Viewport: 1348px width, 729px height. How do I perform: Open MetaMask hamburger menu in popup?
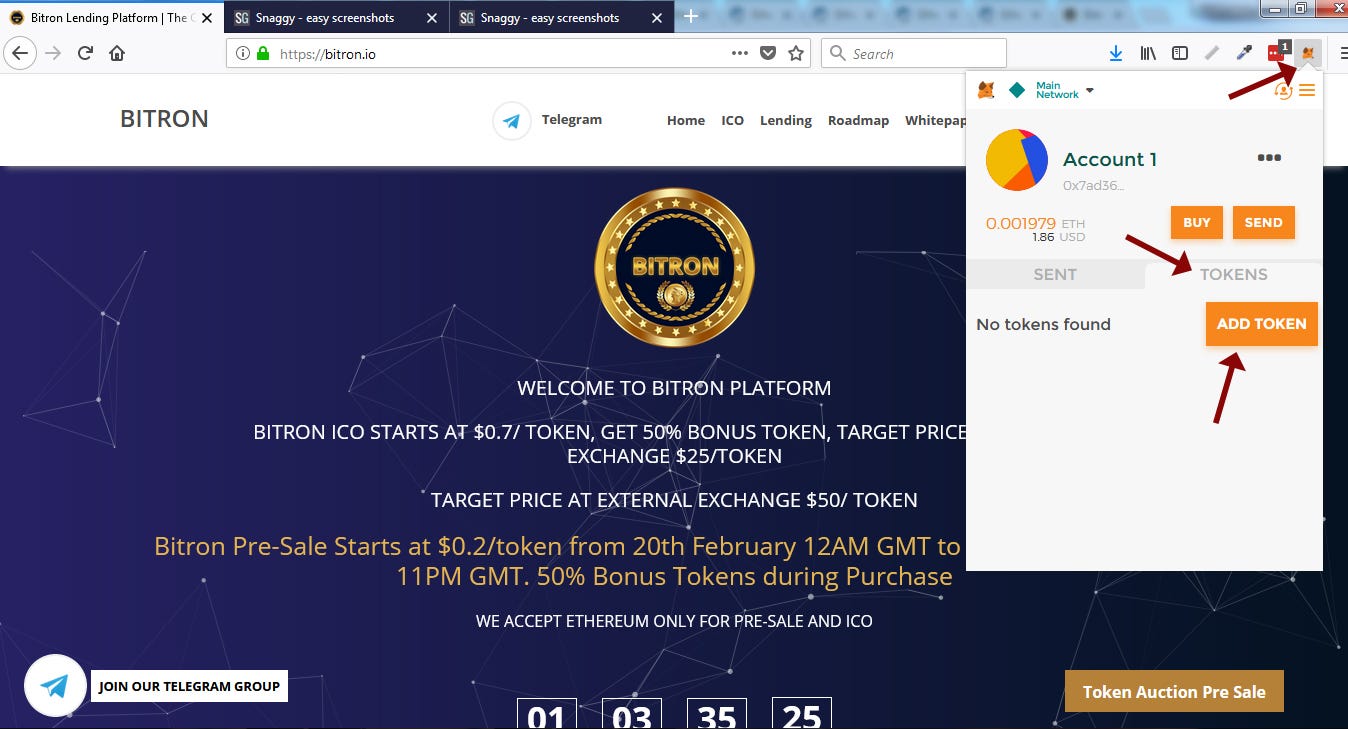(1307, 91)
